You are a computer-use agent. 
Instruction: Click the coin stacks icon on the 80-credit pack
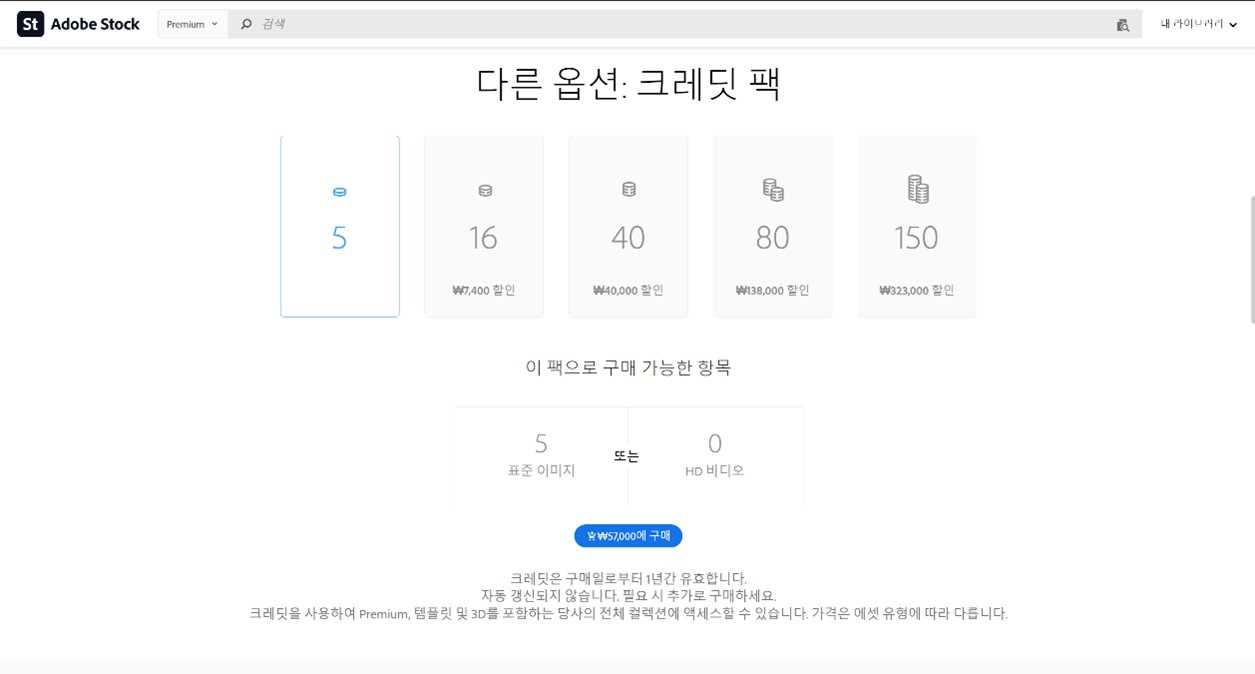(773, 189)
